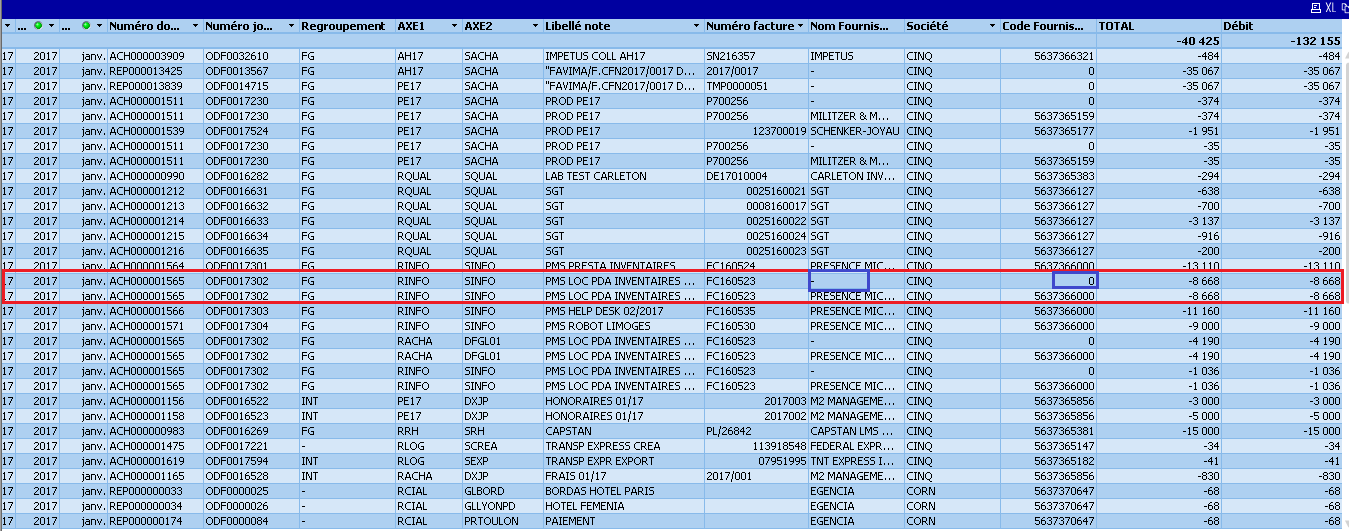The height and width of the screenshot is (531, 1349).
Task: Select the total value -40 425
Action: 1198,41
